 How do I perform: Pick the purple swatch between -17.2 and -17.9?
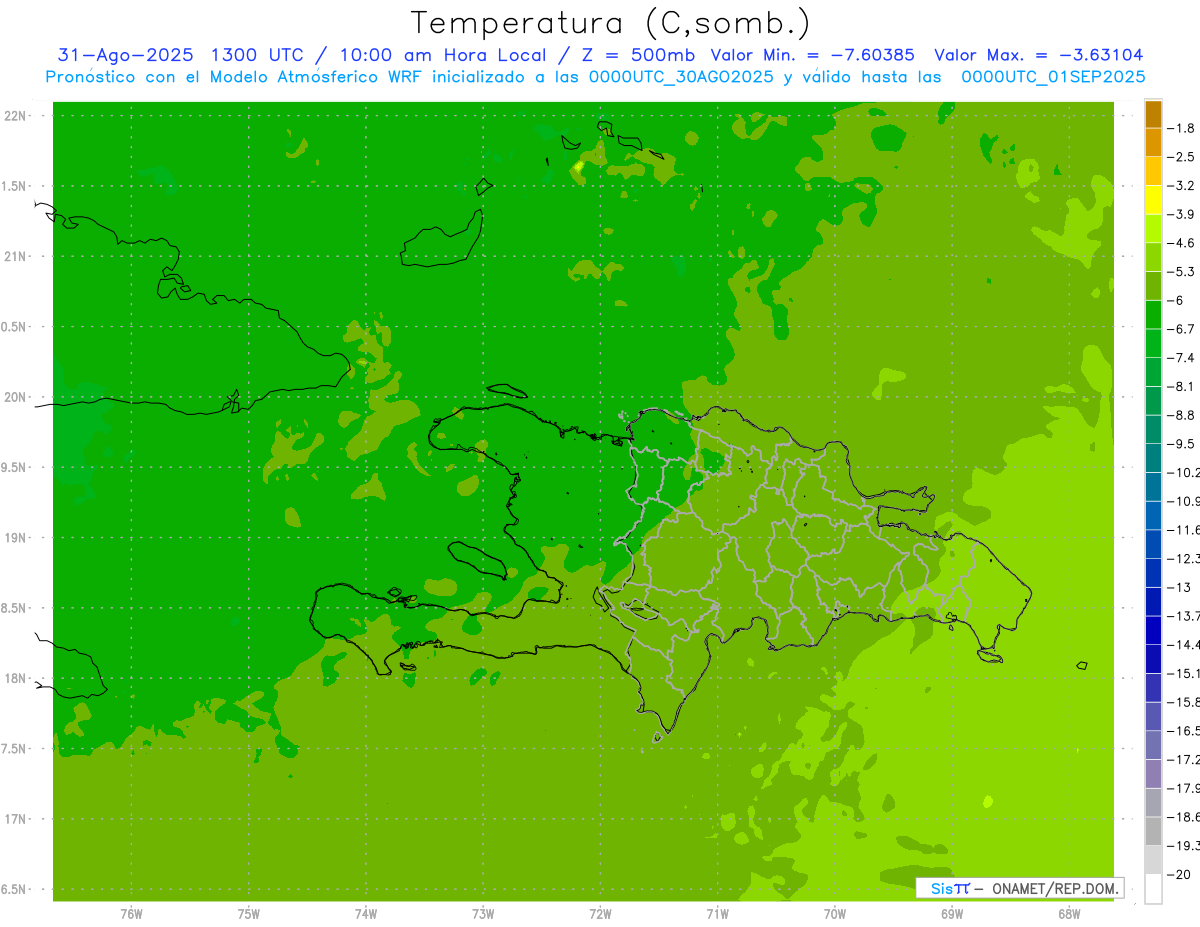click(x=1153, y=773)
